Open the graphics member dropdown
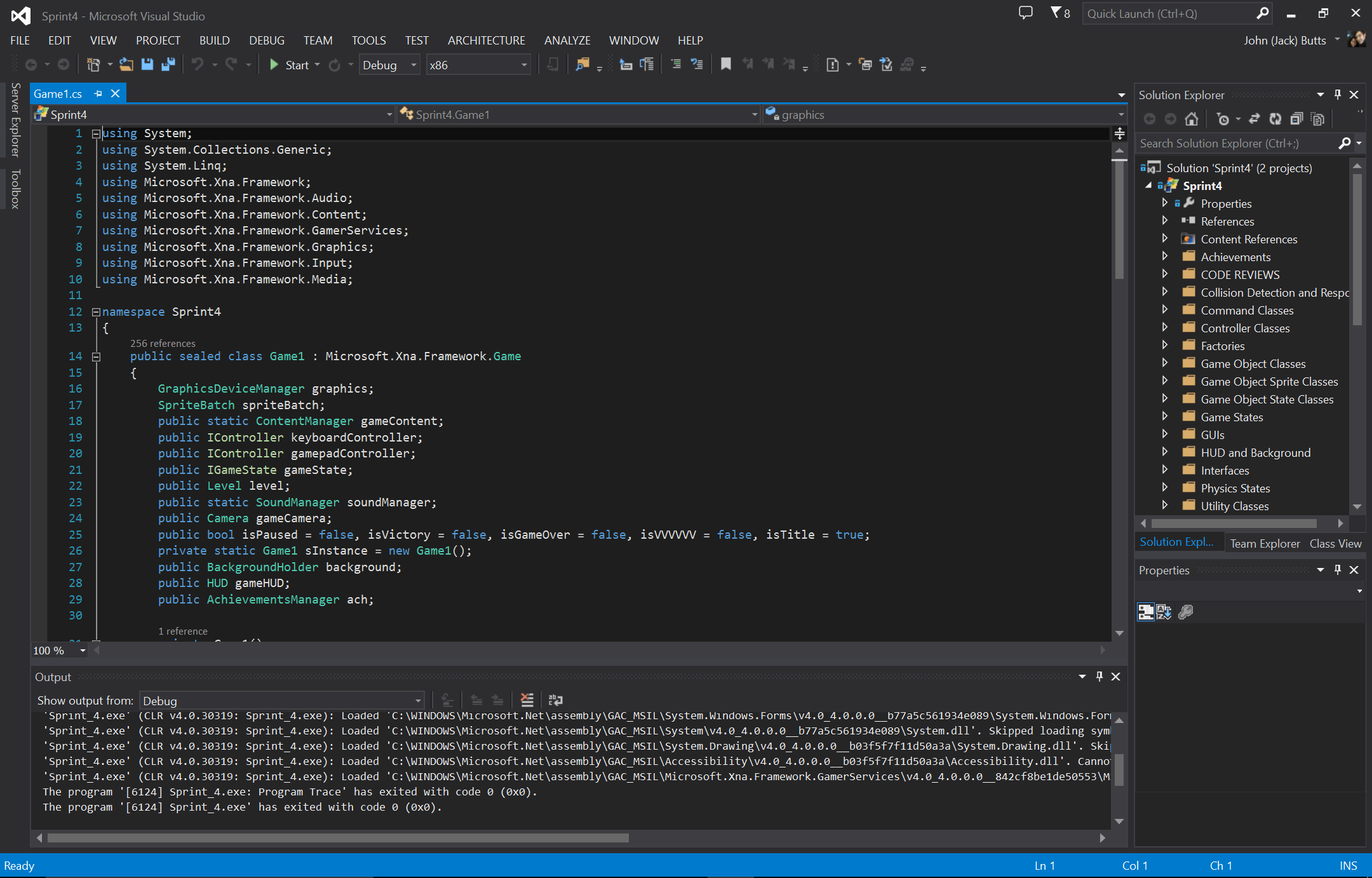 945,114
